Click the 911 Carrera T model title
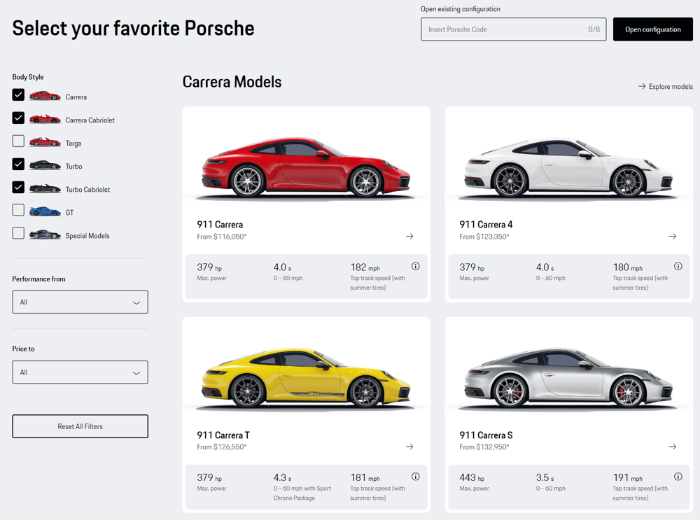Screen dimensions: 700x520 click(x=223, y=435)
